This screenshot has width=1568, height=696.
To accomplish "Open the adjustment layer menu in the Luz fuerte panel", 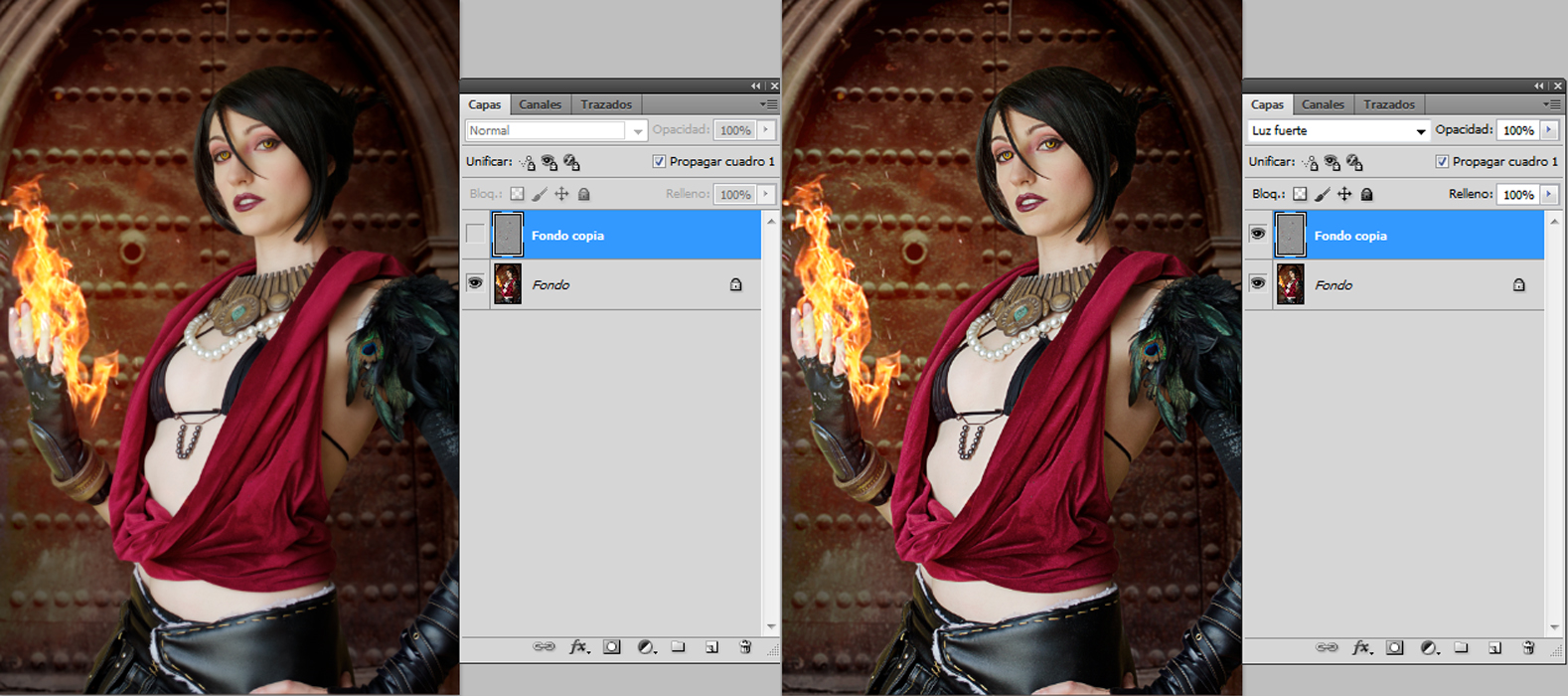I will (x=1428, y=647).
